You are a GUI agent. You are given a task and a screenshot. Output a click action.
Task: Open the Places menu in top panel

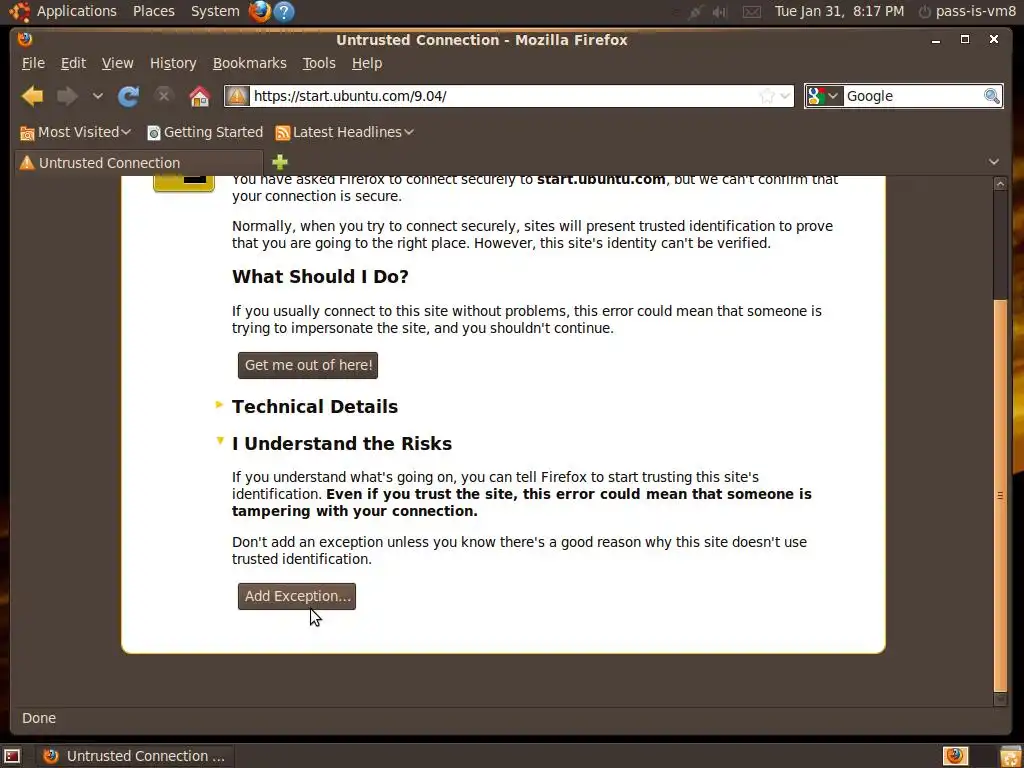point(153,11)
